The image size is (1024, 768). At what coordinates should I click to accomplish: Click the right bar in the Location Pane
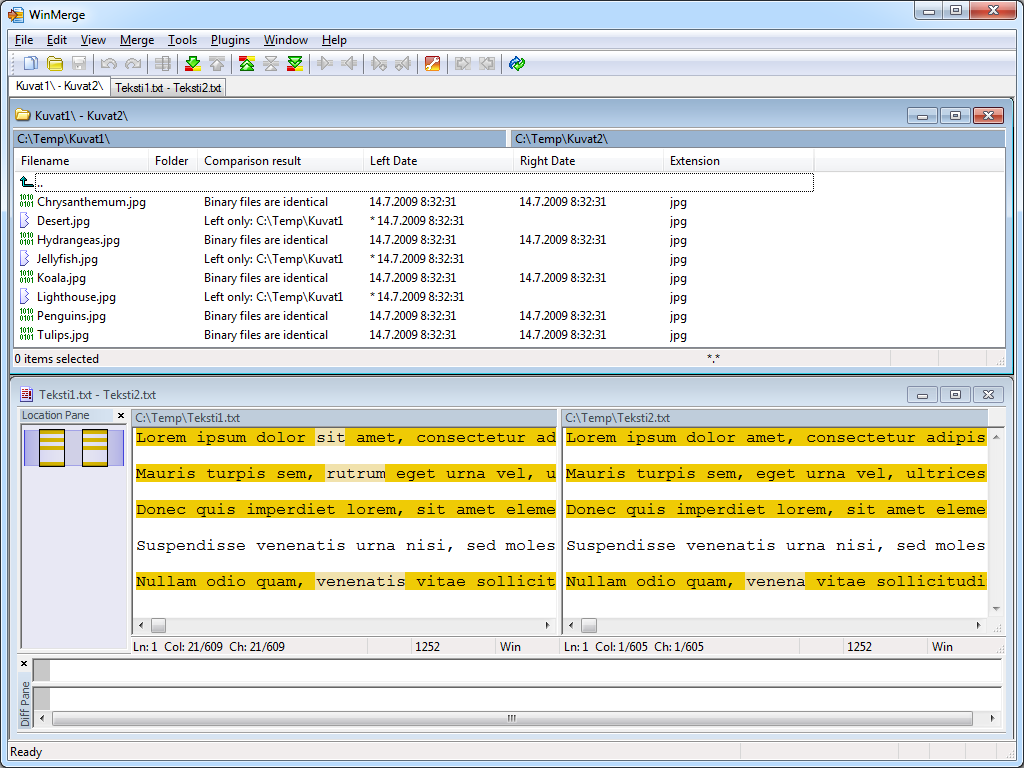(x=95, y=447)
